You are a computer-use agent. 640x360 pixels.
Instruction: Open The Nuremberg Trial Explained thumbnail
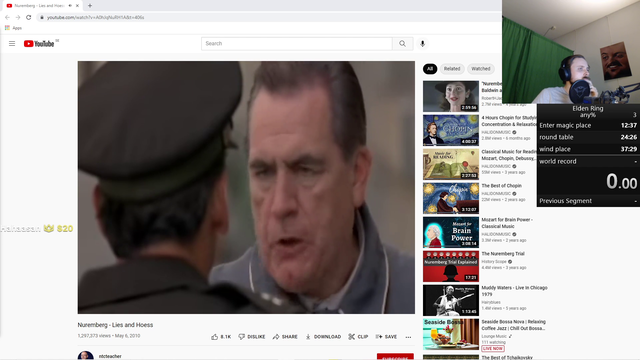[451, 266]
